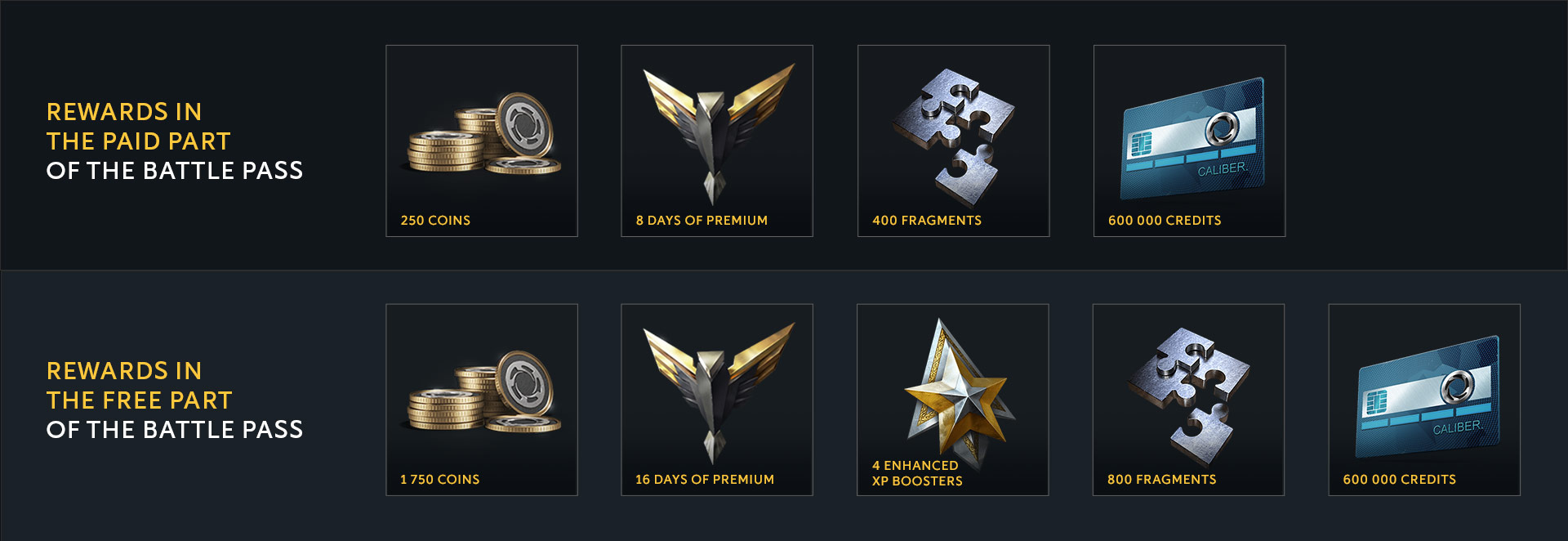Select the puzzle fragments icon in free rewards
The width and height of the screenshot is (1568, 541).
pos(1190,390)
